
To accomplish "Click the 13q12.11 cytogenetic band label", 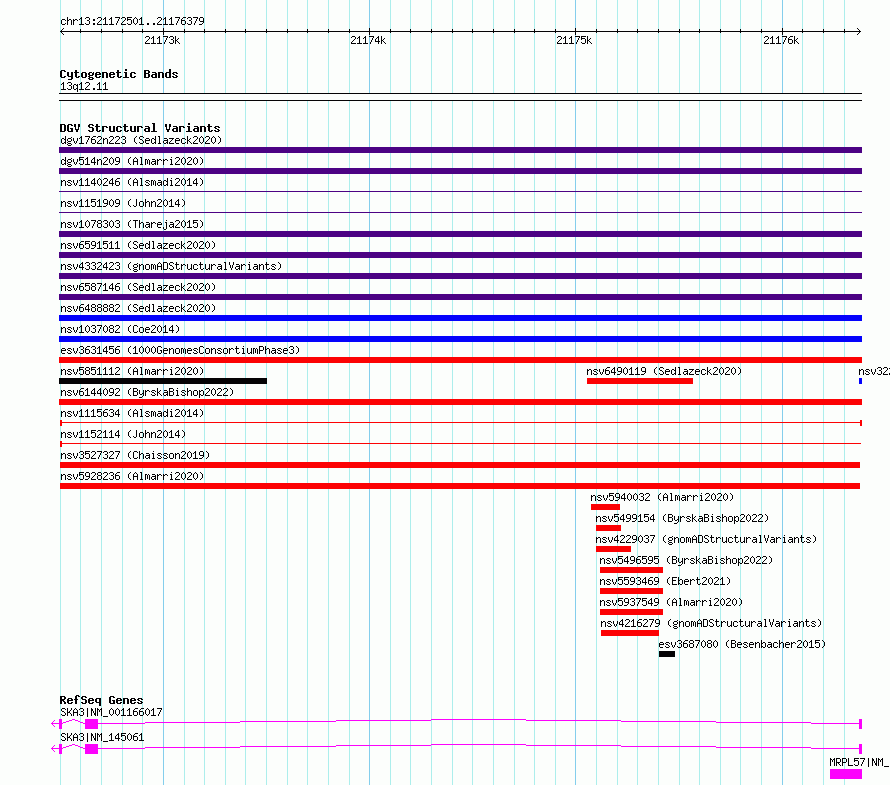I will click(x=84, y=86).
